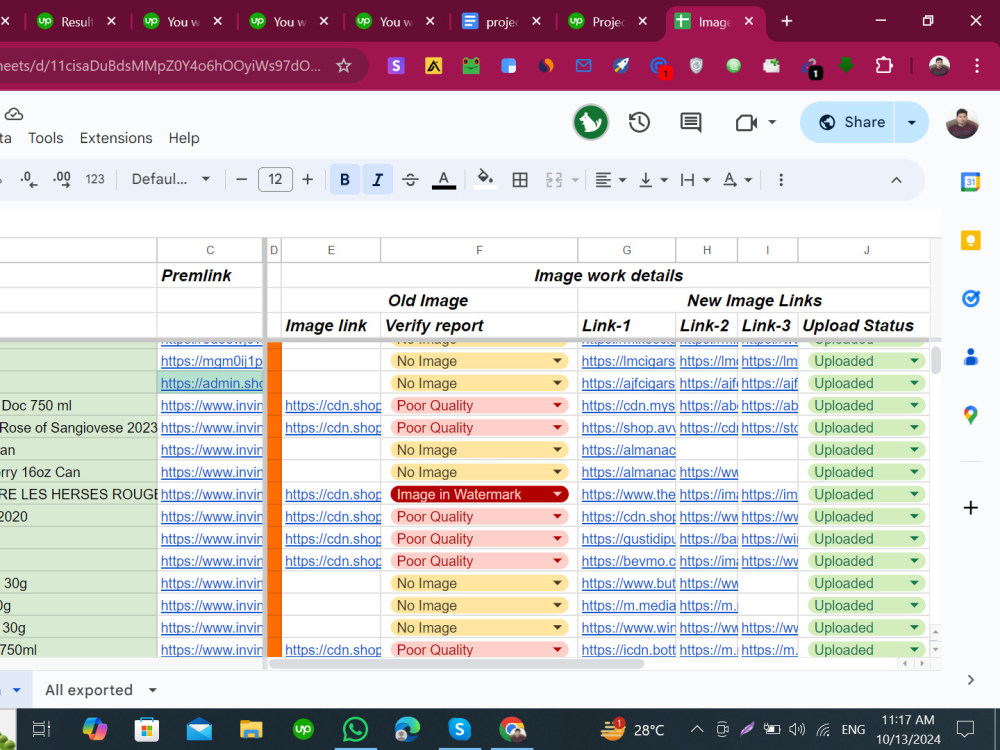Click the font size field showing 12
The width and height of the screenshot is (1000, 750).
click(x=275, y=179)
